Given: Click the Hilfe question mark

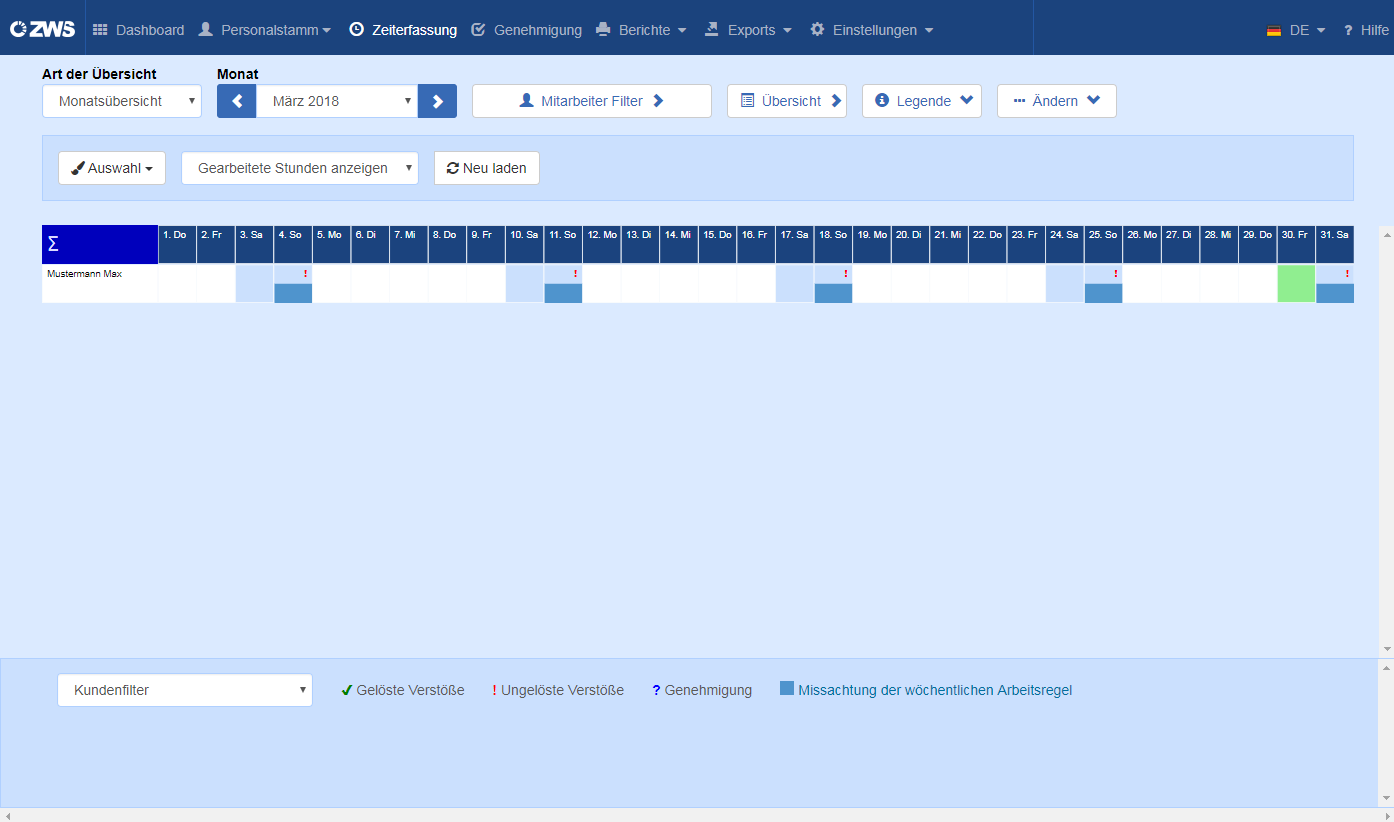Looking at the screenshot, I should coord(1347,30).
